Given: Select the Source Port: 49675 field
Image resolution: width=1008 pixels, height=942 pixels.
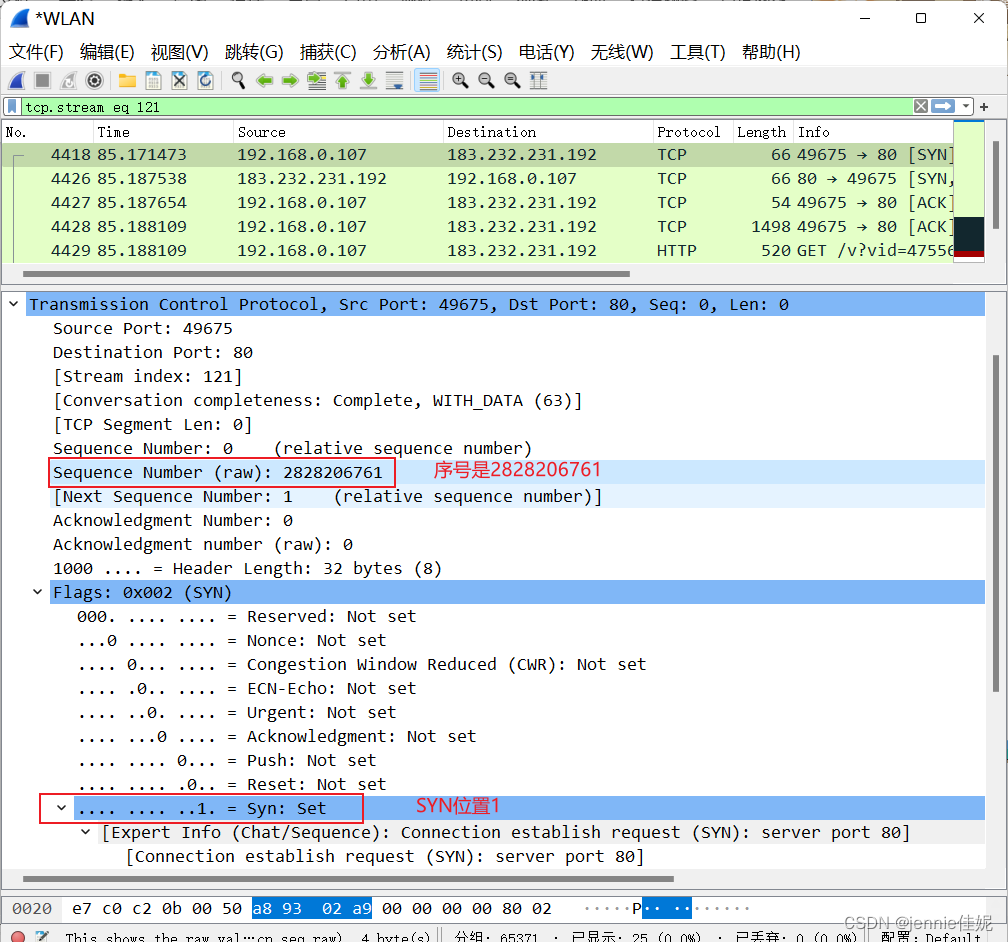Looking at the screenshot, I should click(x=143, y=329).
